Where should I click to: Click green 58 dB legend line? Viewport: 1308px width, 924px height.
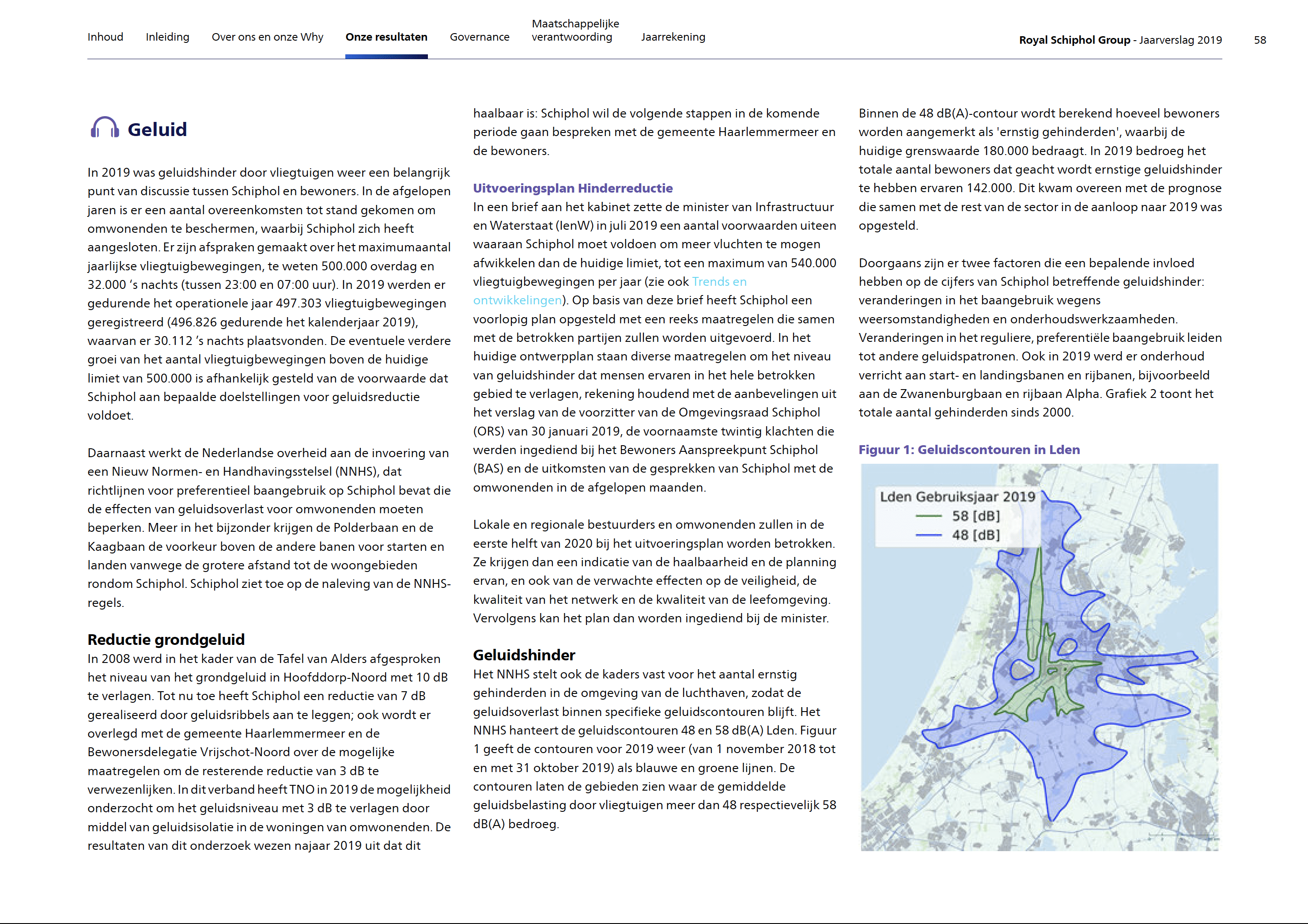click(x=929, y=516)
